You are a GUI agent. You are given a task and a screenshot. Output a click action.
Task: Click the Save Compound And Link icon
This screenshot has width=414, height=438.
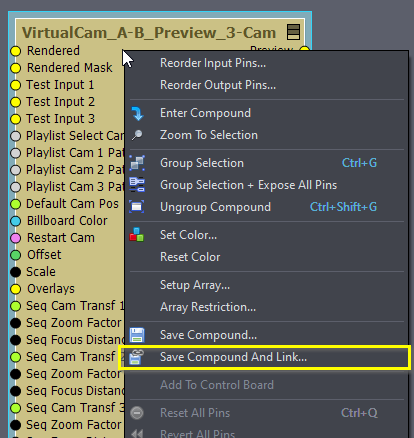pos(136,357)
